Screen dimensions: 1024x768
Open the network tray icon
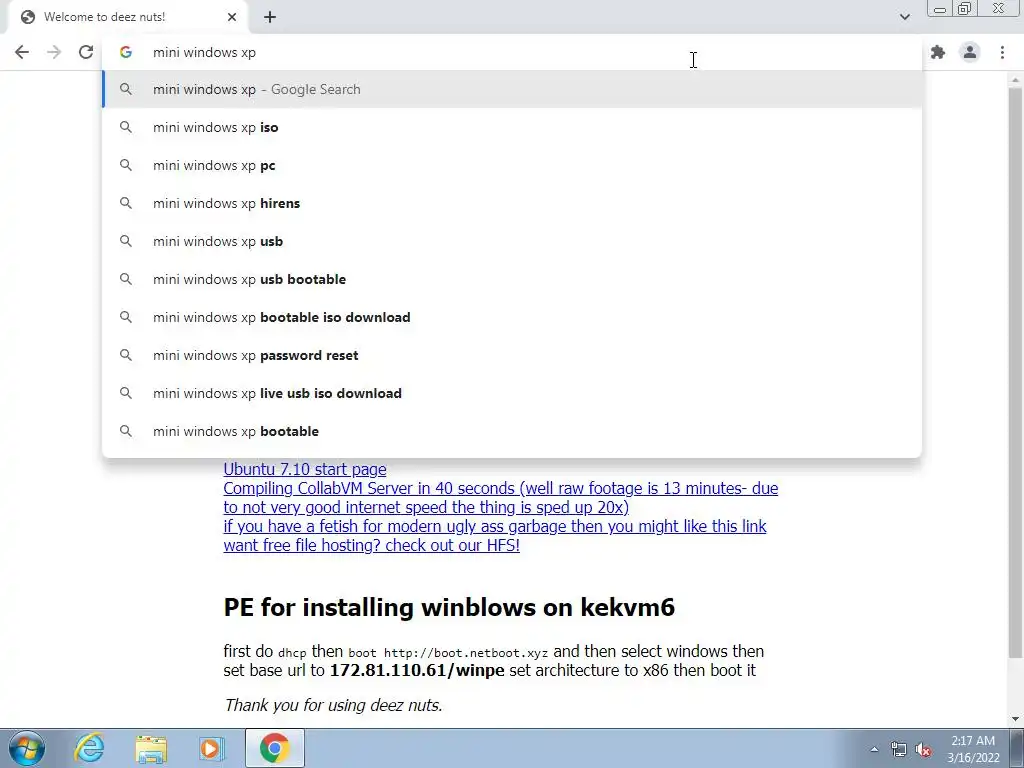899,749
